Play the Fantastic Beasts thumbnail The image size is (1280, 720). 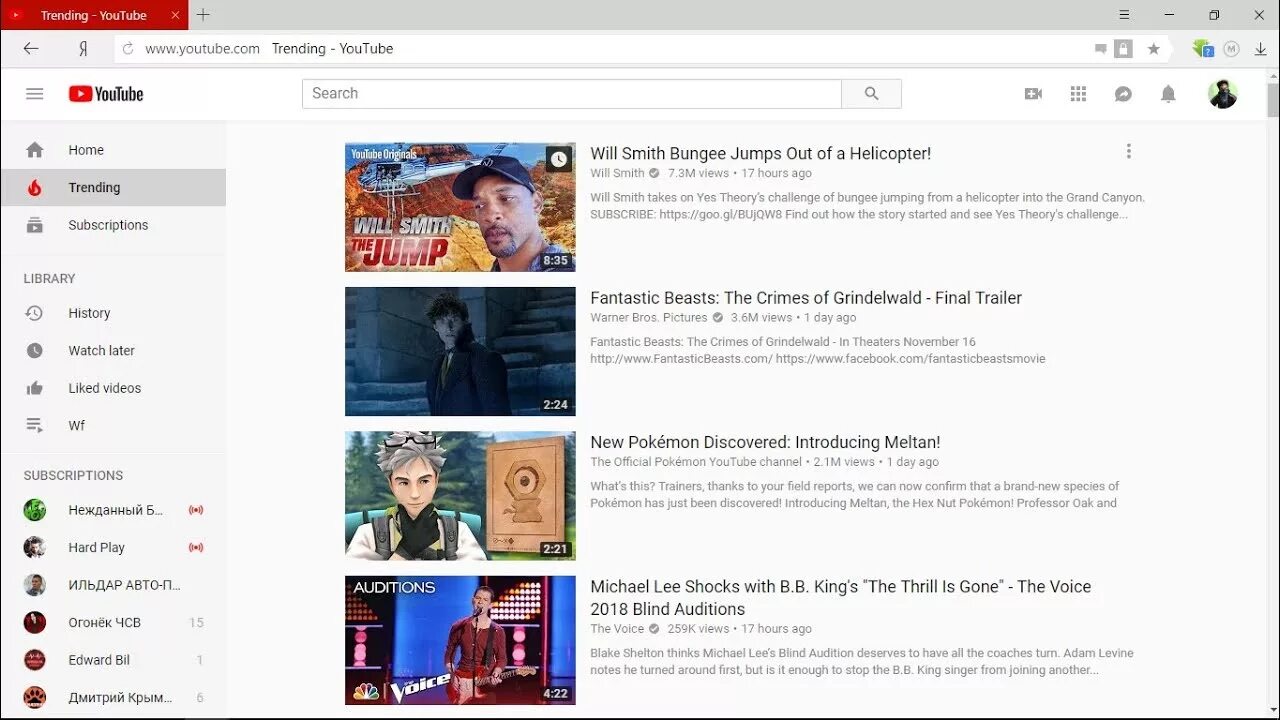coord(460,351)
